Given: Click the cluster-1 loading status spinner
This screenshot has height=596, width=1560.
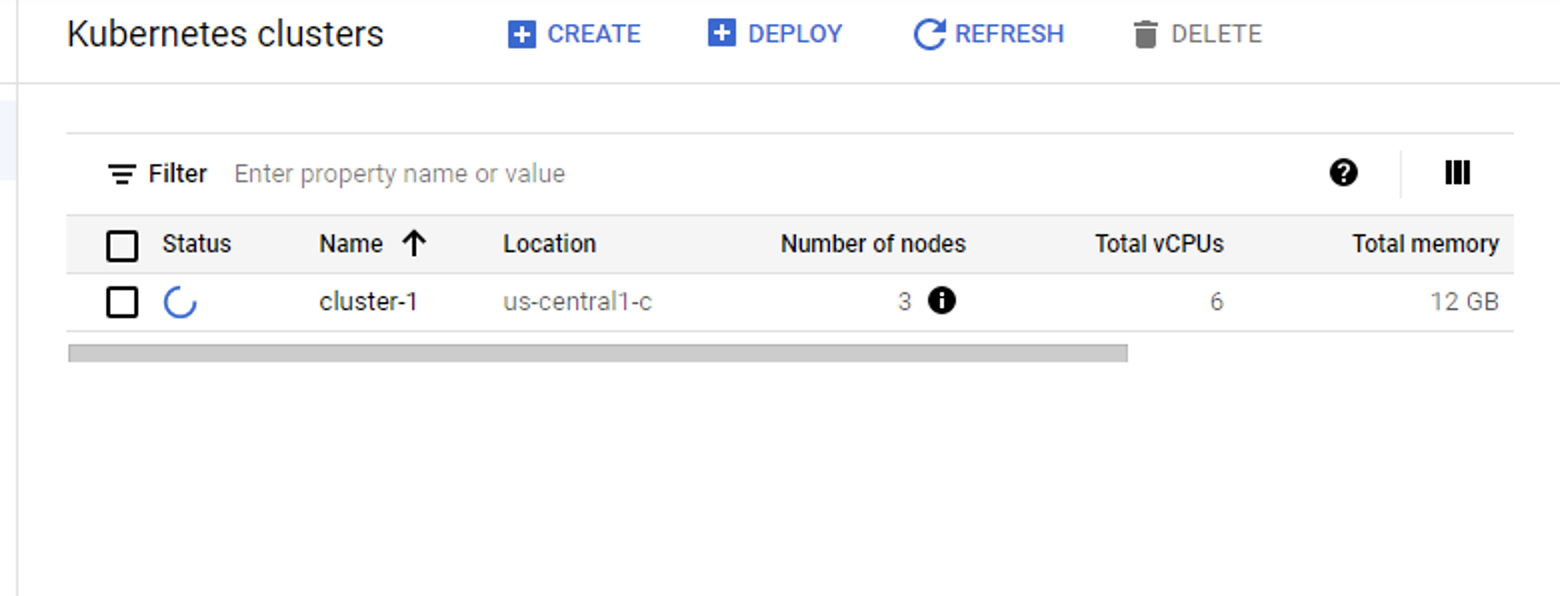Looking at the screenshot, I should (180, 302).
